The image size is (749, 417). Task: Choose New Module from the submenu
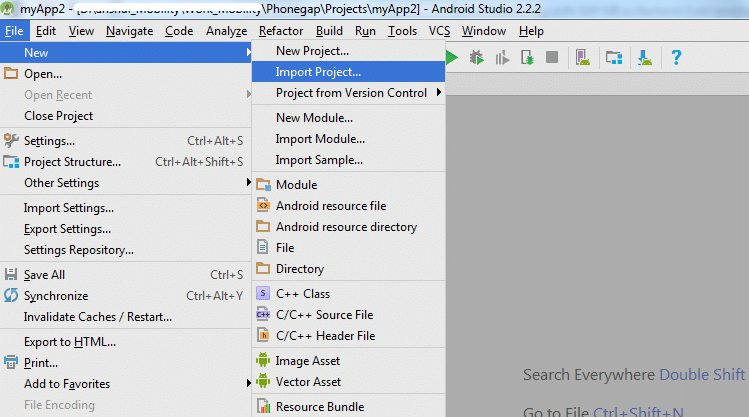pos(314,118)
